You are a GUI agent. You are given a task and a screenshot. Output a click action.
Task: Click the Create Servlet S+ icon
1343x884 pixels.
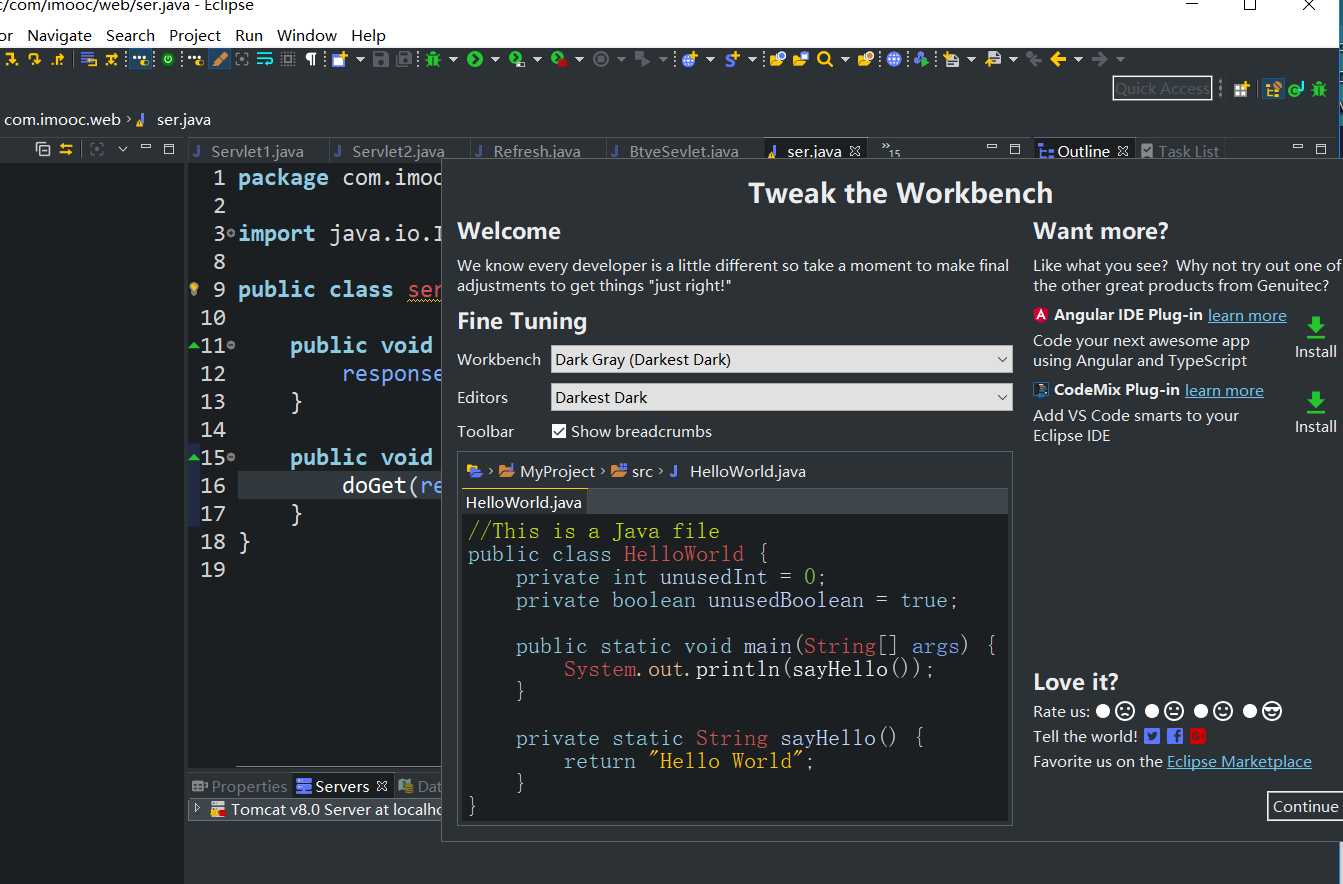click(x=732, y=59)
